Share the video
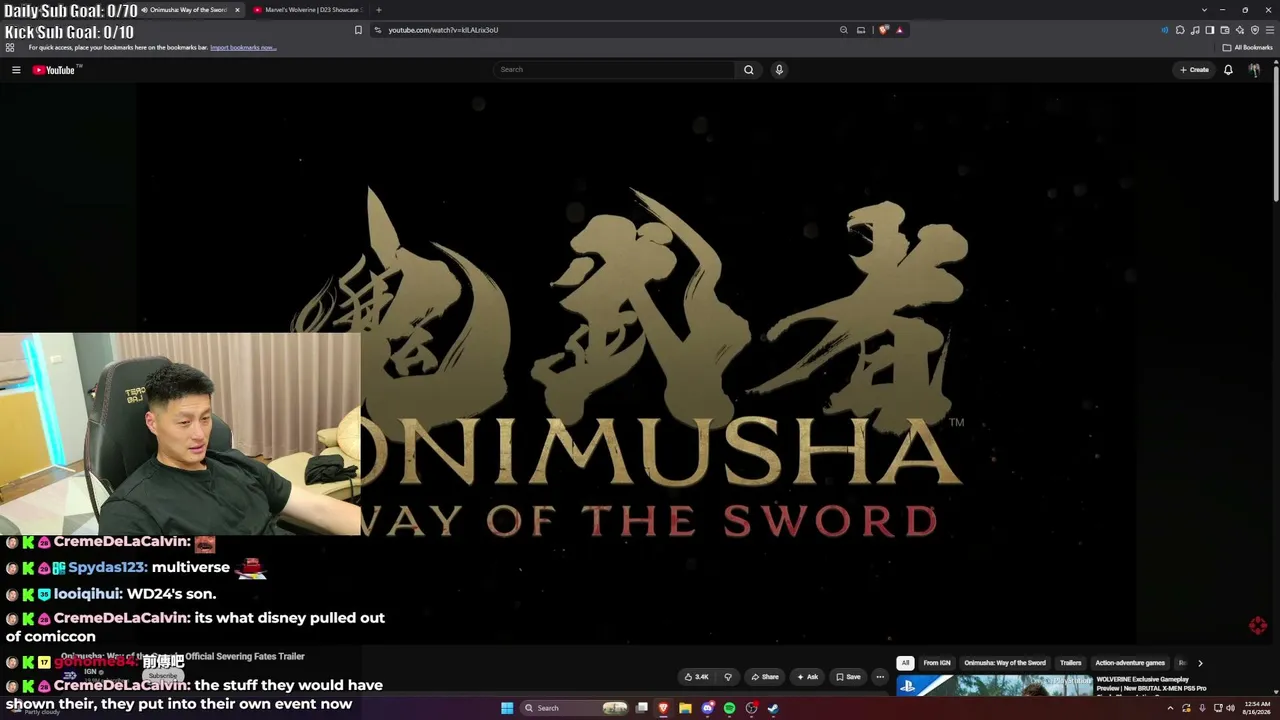1280x720 pixels. (765, 677)
